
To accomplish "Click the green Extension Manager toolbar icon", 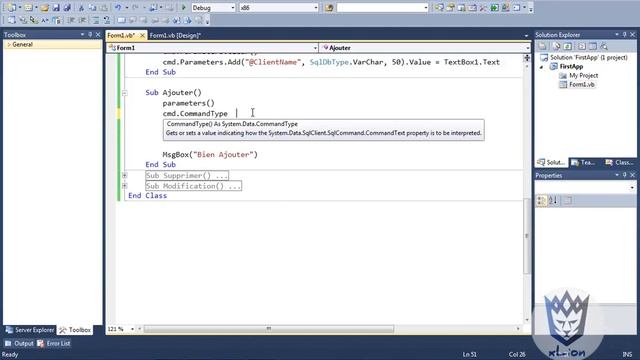I will (494, 7).
